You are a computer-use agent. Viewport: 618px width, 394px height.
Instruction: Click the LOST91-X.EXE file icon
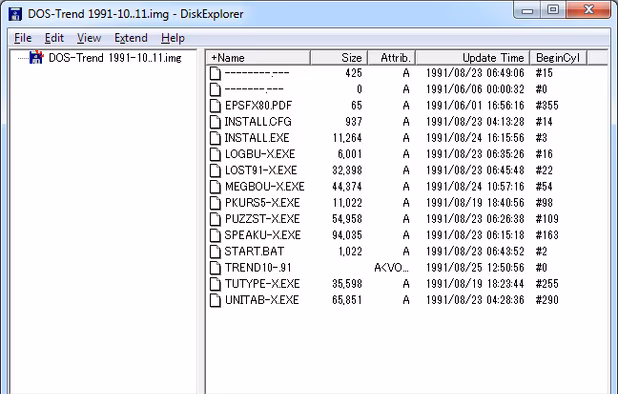point(215,170)
